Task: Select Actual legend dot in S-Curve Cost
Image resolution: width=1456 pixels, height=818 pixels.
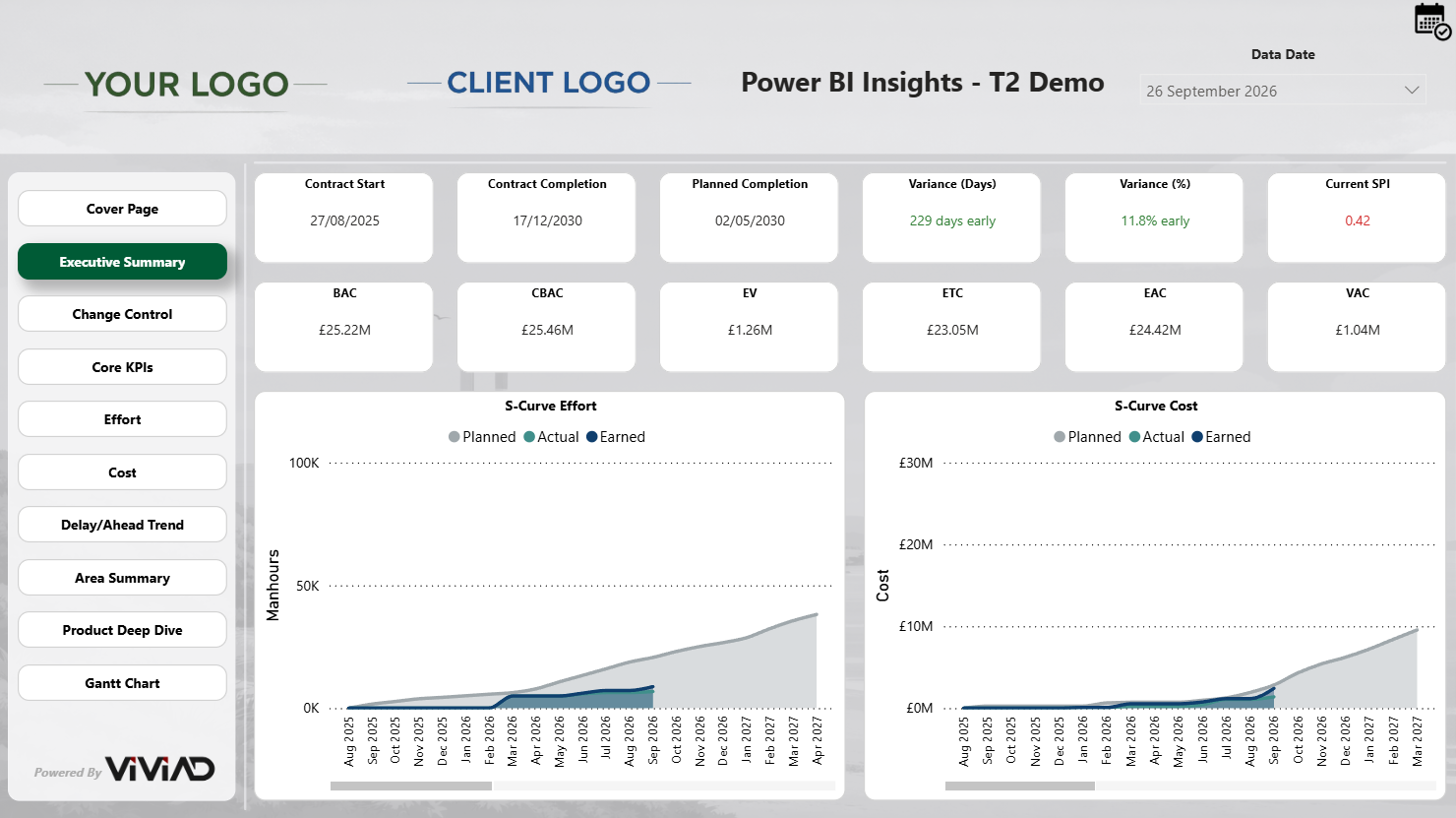Action: point(1134,437)
